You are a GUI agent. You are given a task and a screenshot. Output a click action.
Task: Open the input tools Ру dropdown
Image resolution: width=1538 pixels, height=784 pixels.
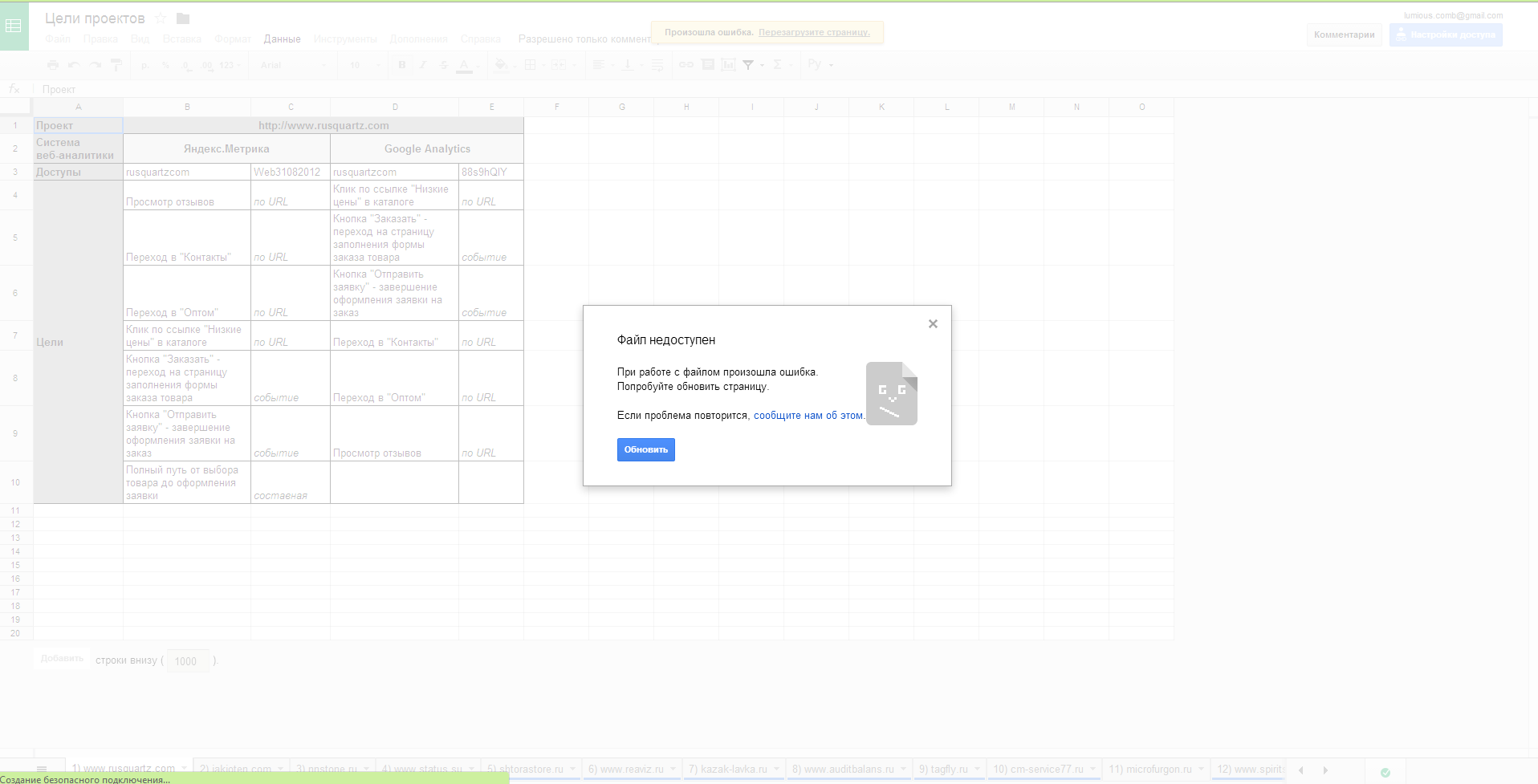[x=820, y=65]
